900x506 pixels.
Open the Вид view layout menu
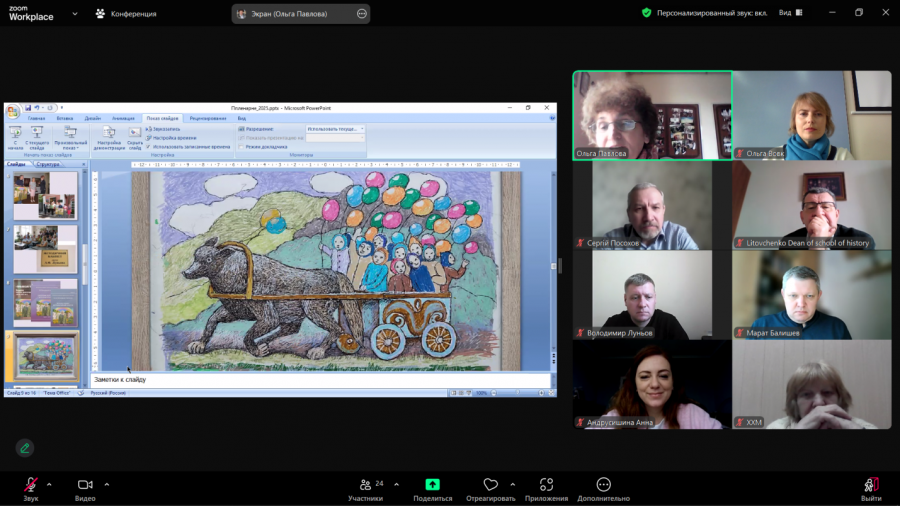tap(791, 13)
